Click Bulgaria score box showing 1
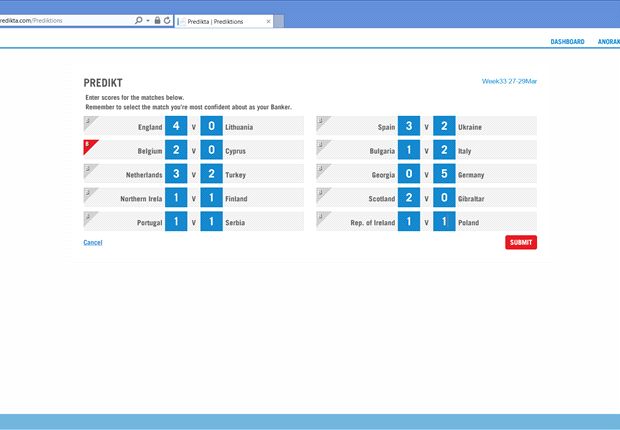 409,150
